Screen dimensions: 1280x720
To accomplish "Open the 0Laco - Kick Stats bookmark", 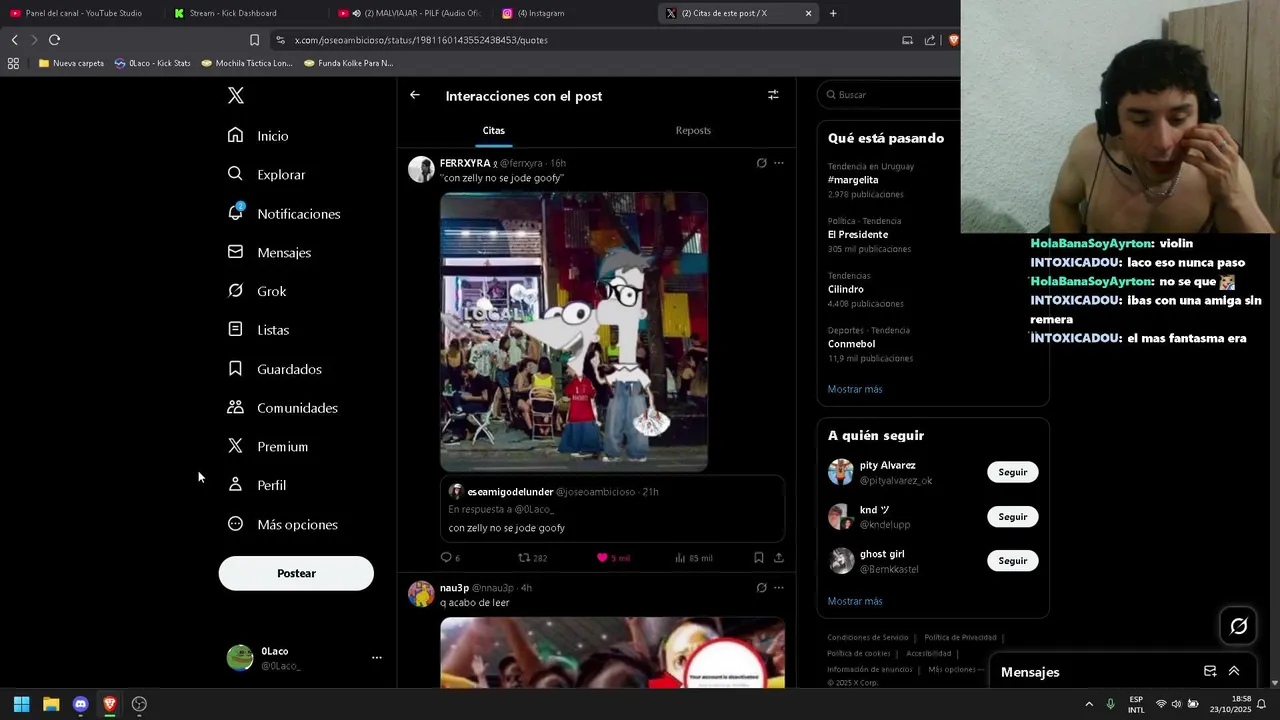I will [x=152, y=63].
